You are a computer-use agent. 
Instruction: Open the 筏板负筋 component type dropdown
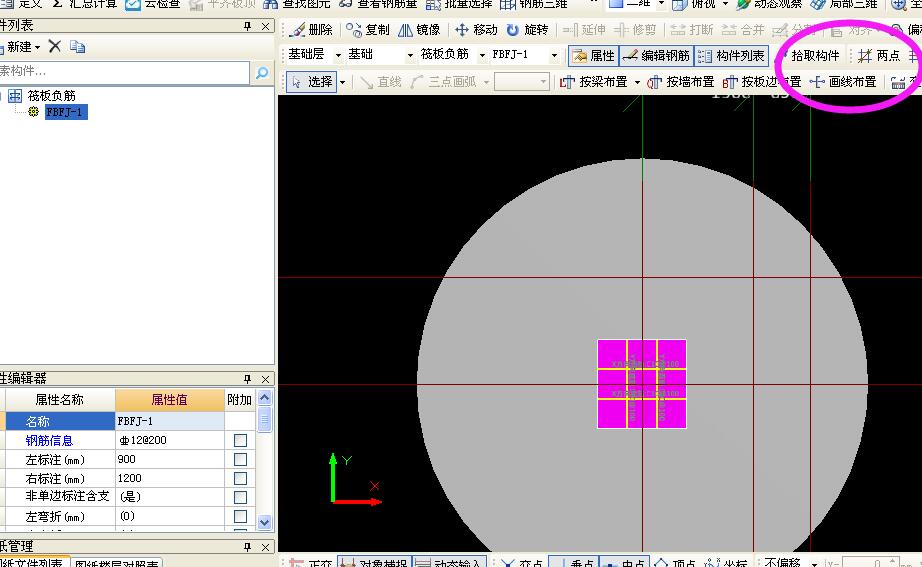click(482, 55)
